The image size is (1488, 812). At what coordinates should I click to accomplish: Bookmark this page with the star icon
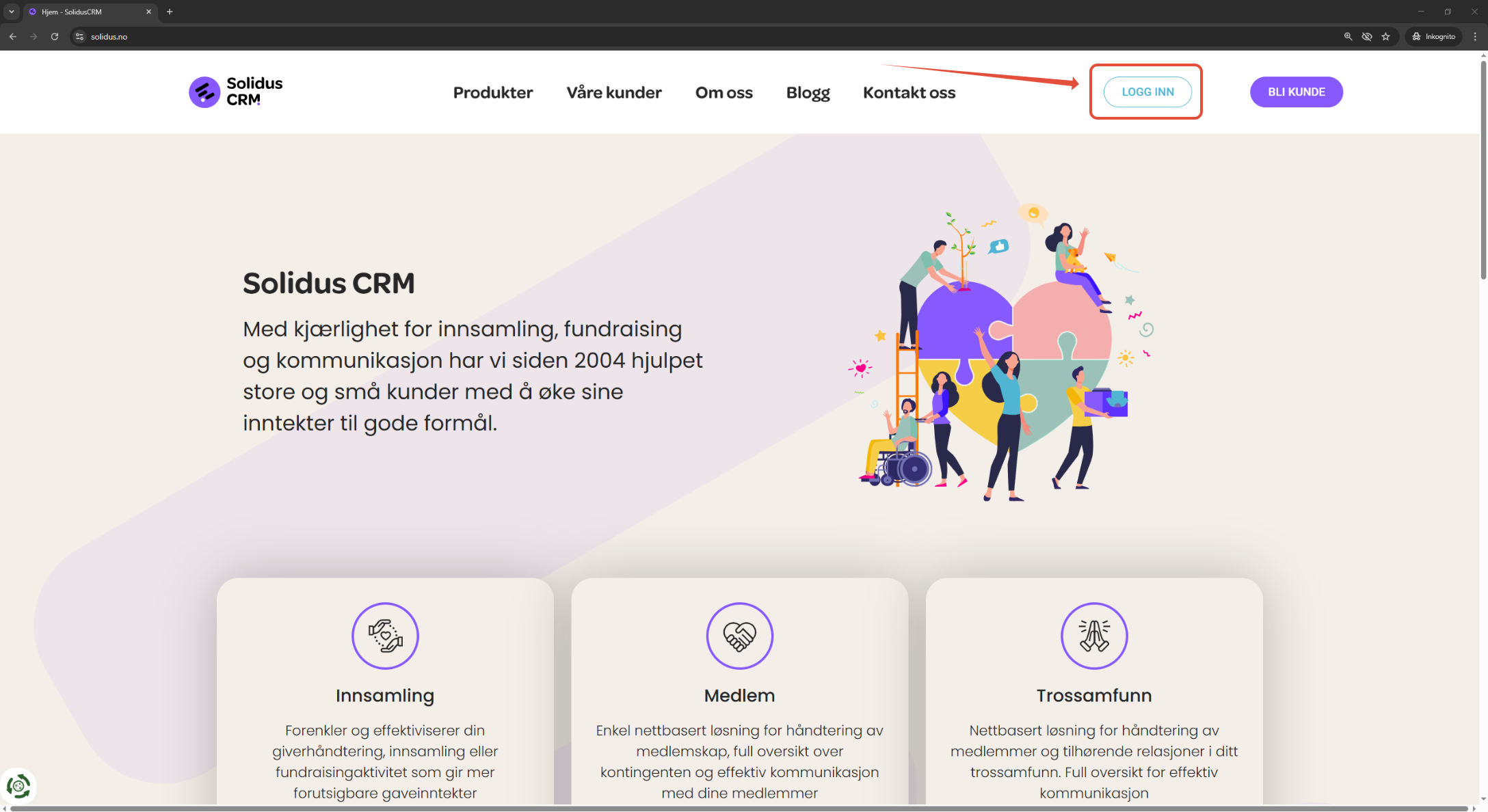pyautogui.click(x=1385, y=37)
